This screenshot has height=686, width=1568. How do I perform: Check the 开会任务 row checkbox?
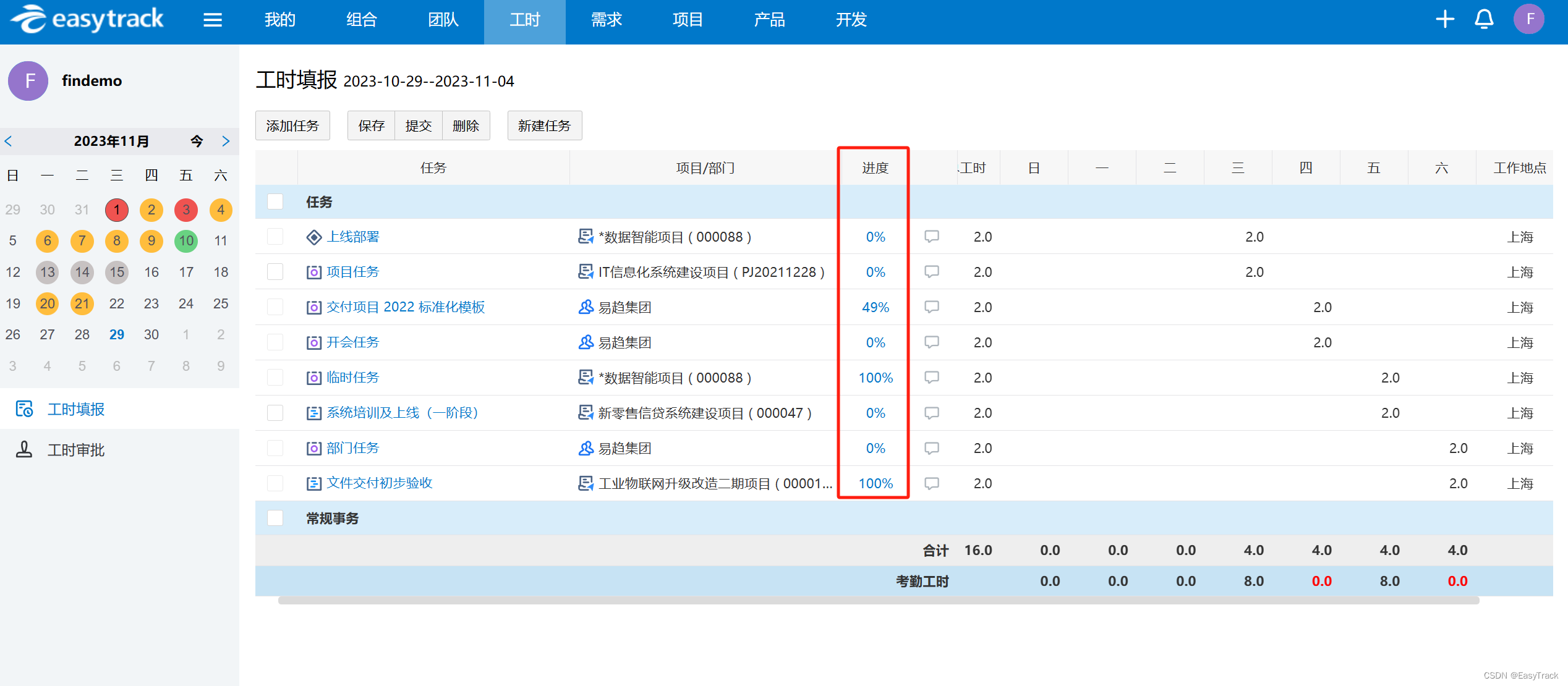pos(275,342)
